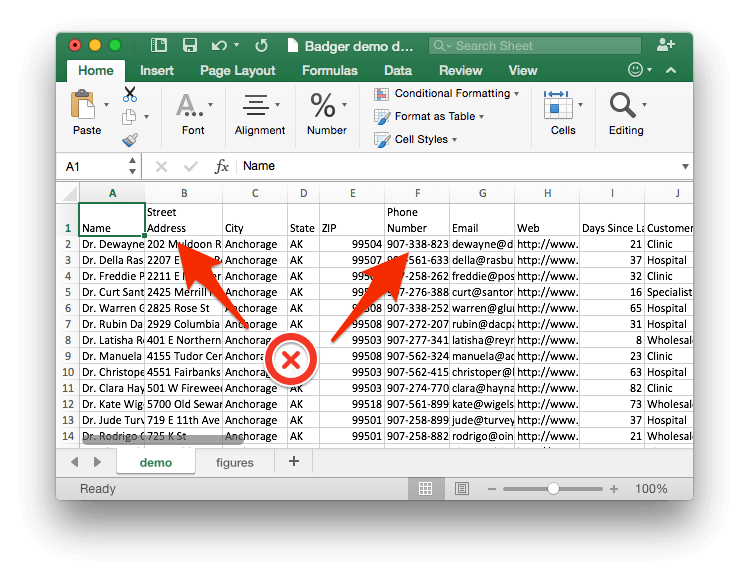The width and height of the screenshot is (749, 580).
Task: Click the Name Box showing A1
Action: [x=93, y=166]
